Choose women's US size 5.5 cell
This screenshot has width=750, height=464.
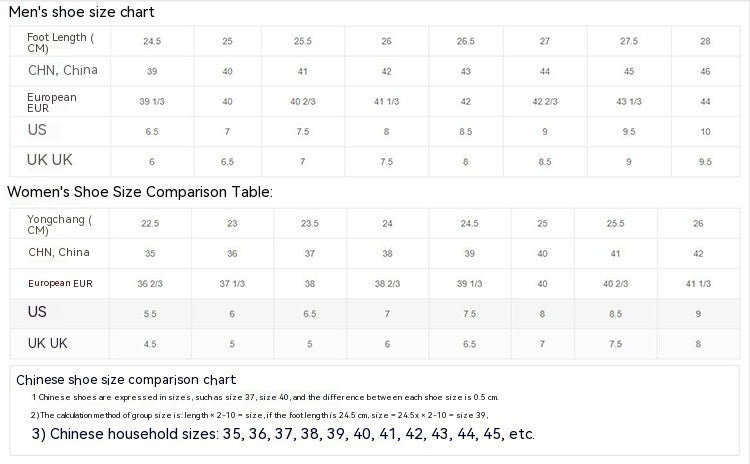tap(150, 314)
